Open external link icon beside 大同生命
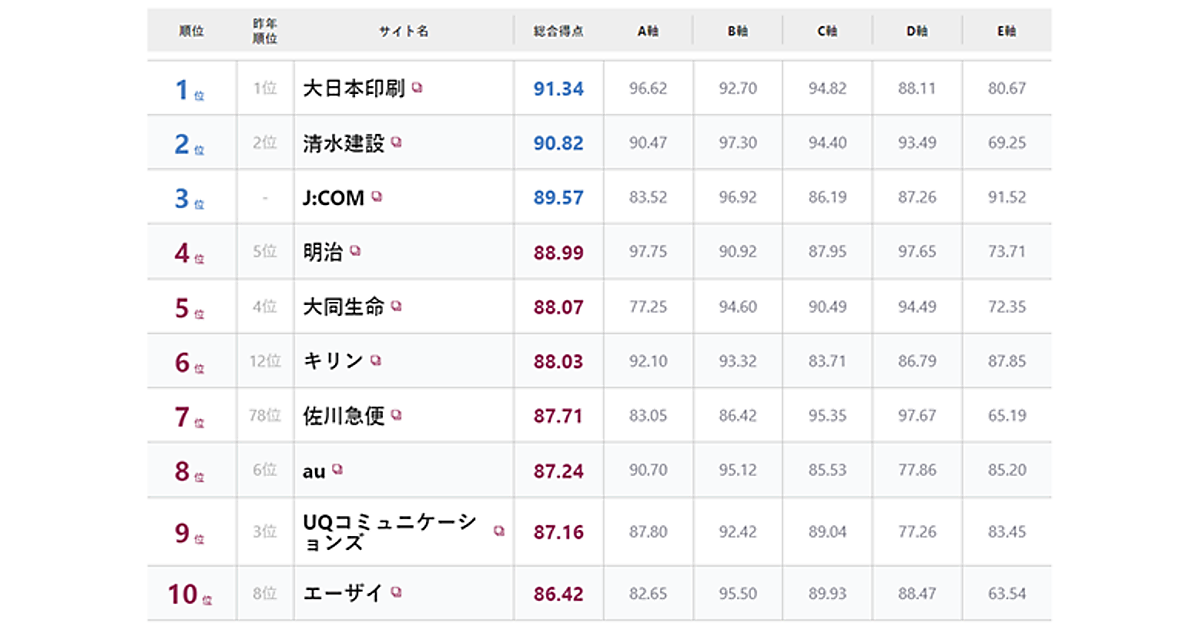The image size is (1200, 630). [x=396, y=306]
